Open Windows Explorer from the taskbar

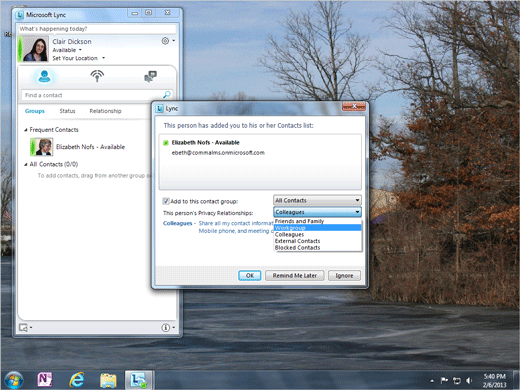click(108, 381)
